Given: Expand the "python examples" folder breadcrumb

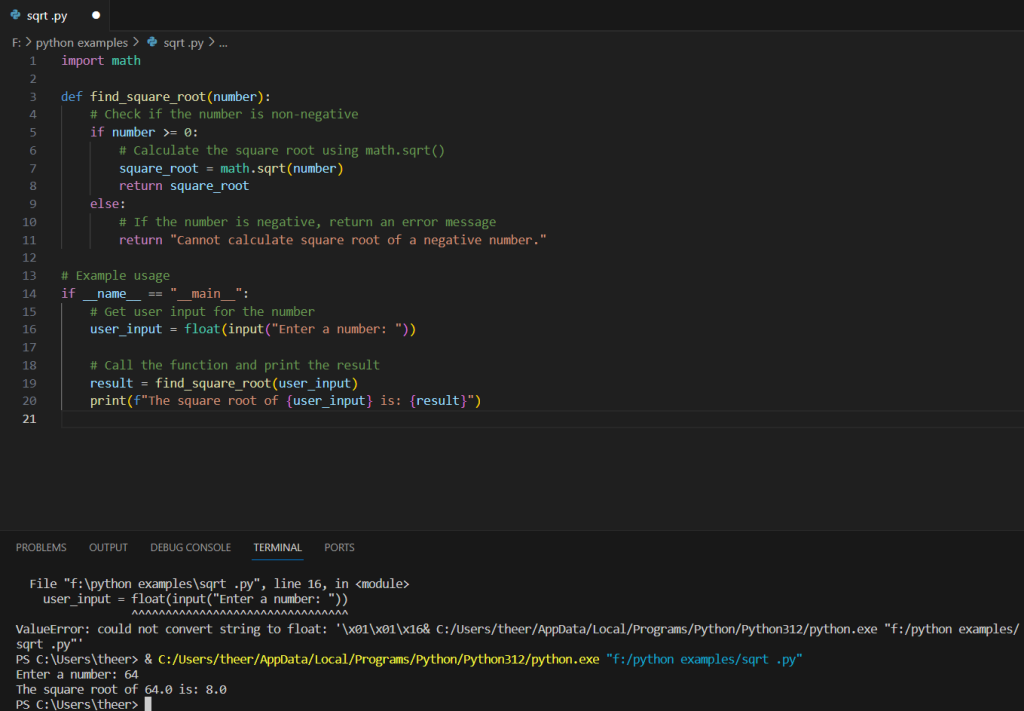Looking at the screenshot, I should 81,43.
